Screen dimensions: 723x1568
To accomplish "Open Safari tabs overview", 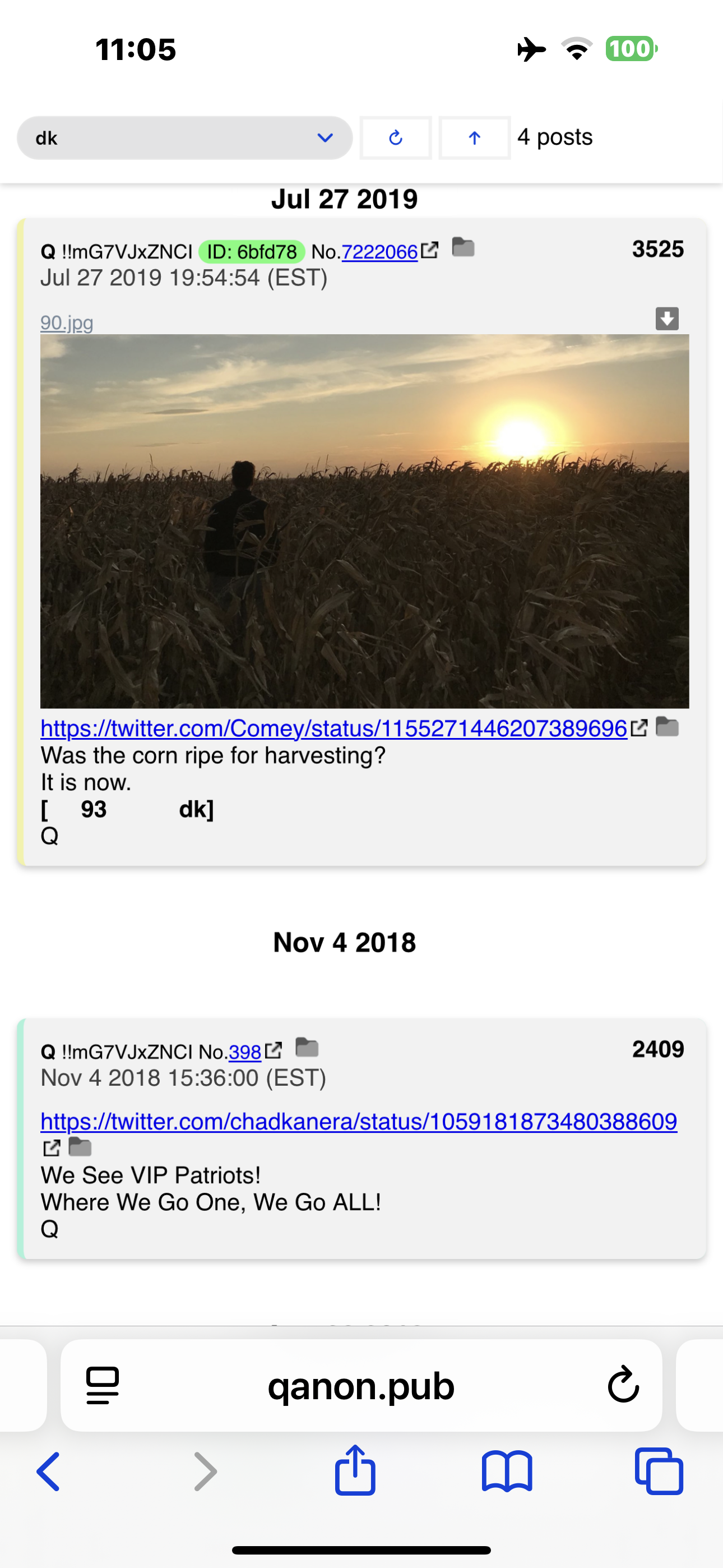I will point(659,1471).
